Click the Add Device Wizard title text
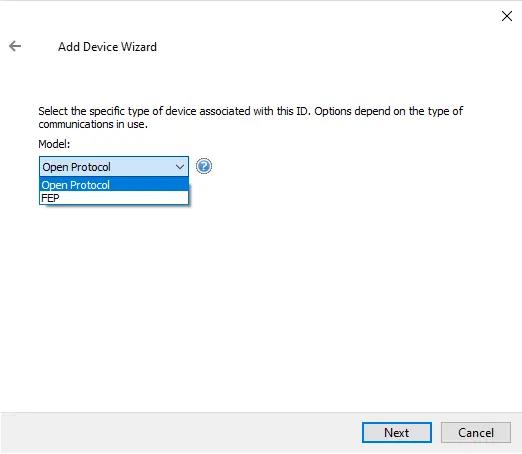 [x=107, y=47]
